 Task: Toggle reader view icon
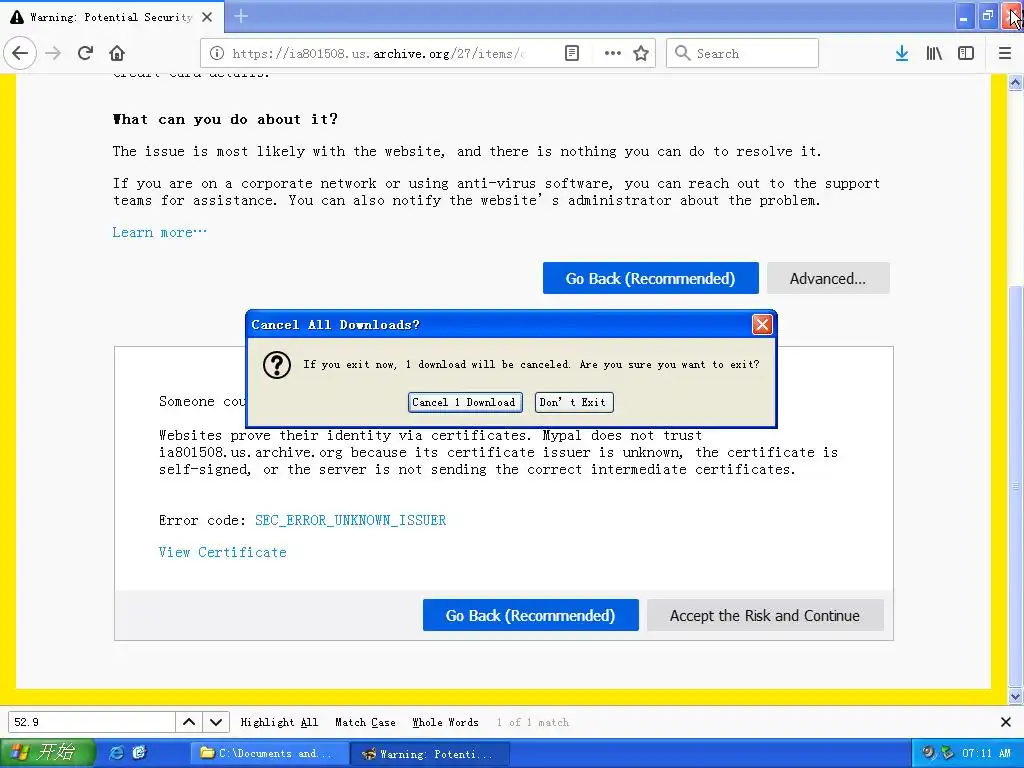[x=571, y=54]
